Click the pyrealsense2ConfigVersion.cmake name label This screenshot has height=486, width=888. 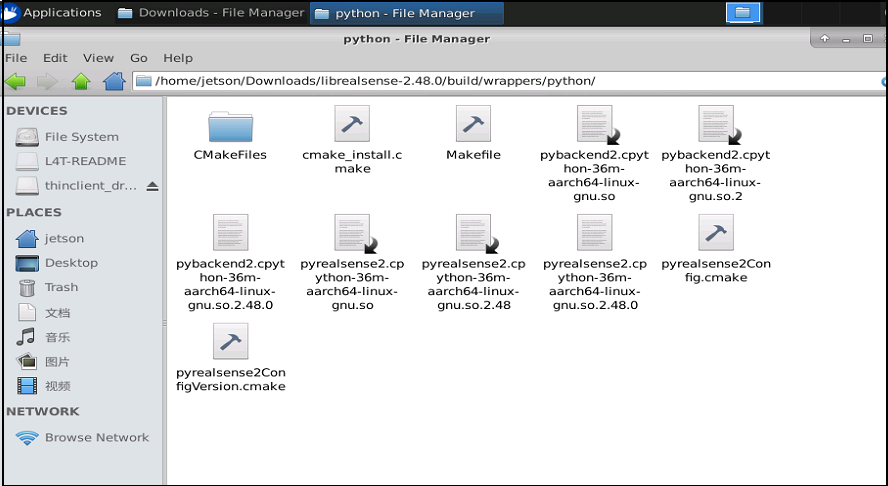(230, 380)
